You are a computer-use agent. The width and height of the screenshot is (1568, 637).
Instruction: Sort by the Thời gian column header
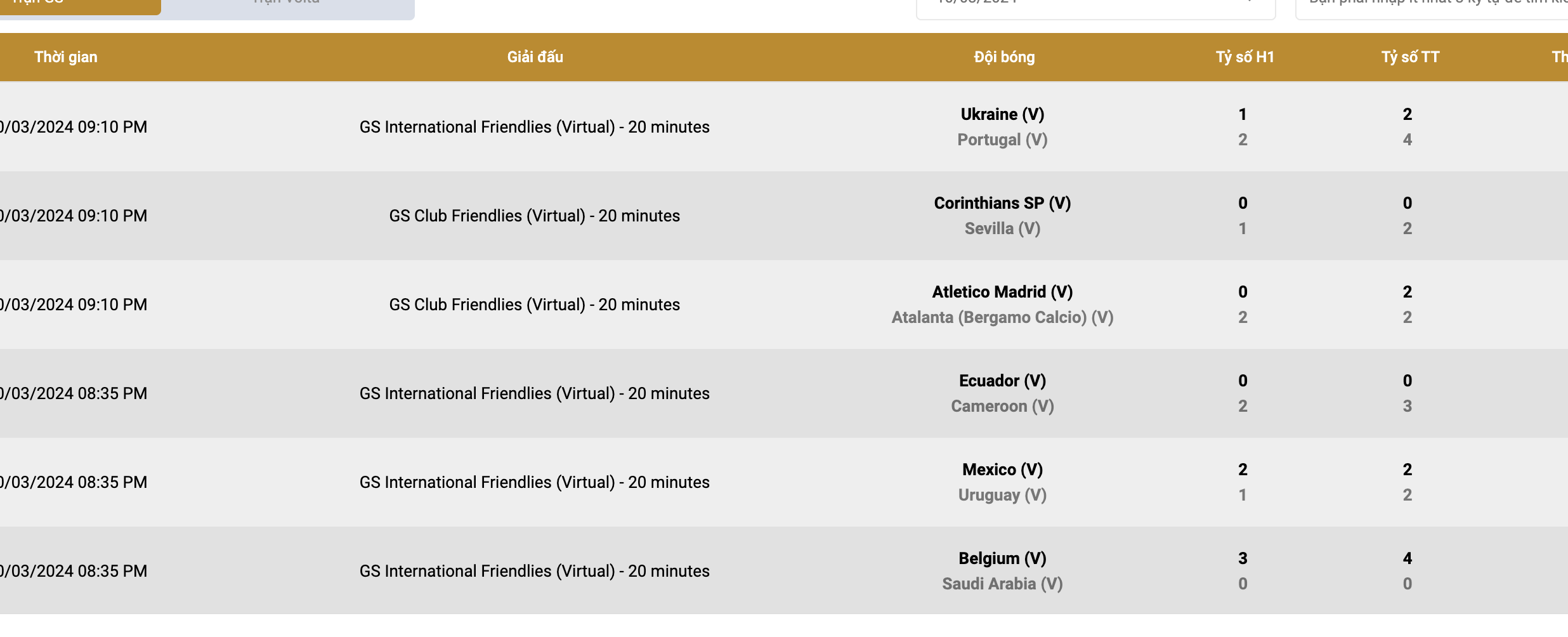pyautogui.click(x=66, y=57)
